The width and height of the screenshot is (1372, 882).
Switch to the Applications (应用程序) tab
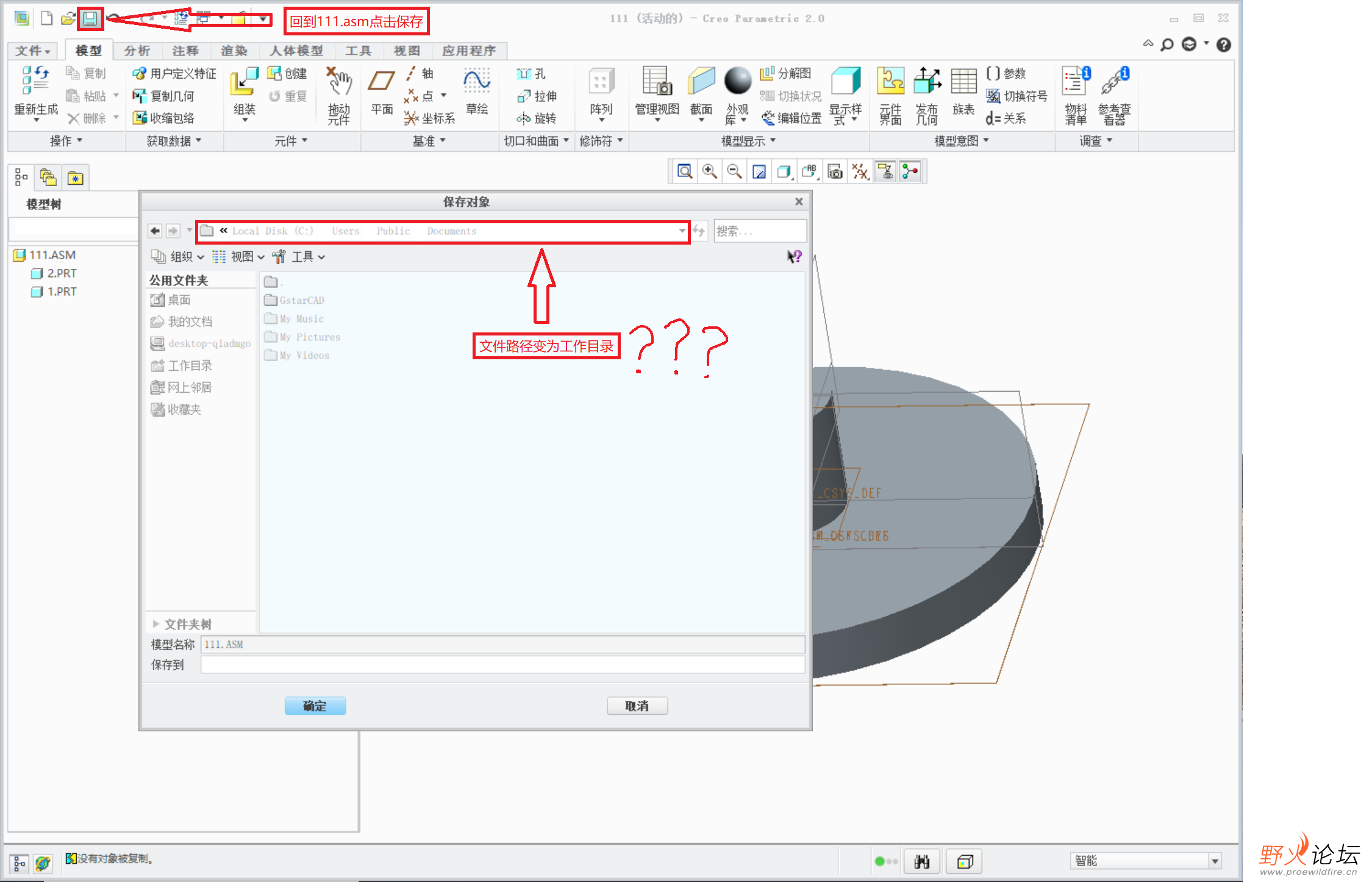[468, 51]
